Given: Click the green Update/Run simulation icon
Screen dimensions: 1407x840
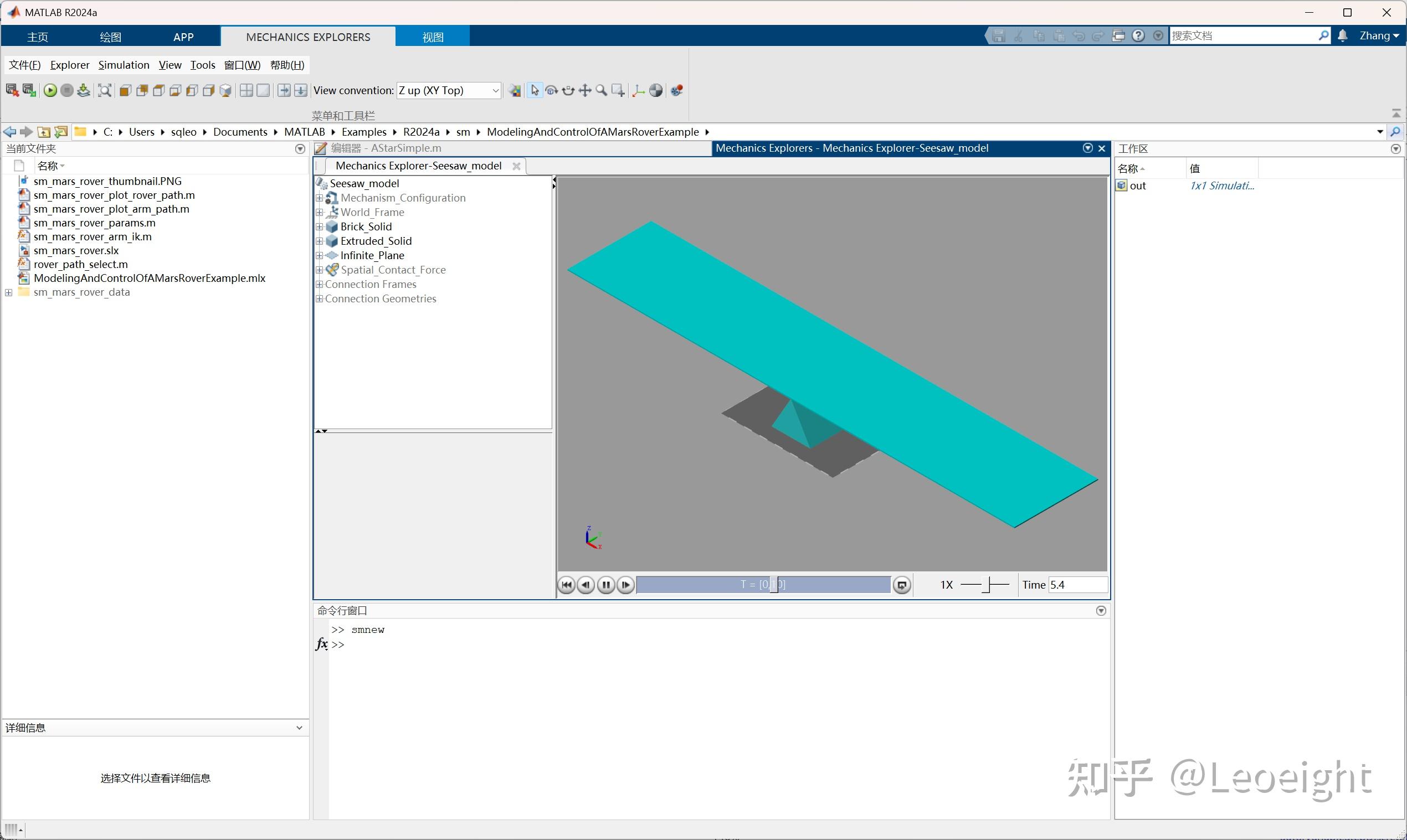Looking at the screenshot, I should pos(50,91).
